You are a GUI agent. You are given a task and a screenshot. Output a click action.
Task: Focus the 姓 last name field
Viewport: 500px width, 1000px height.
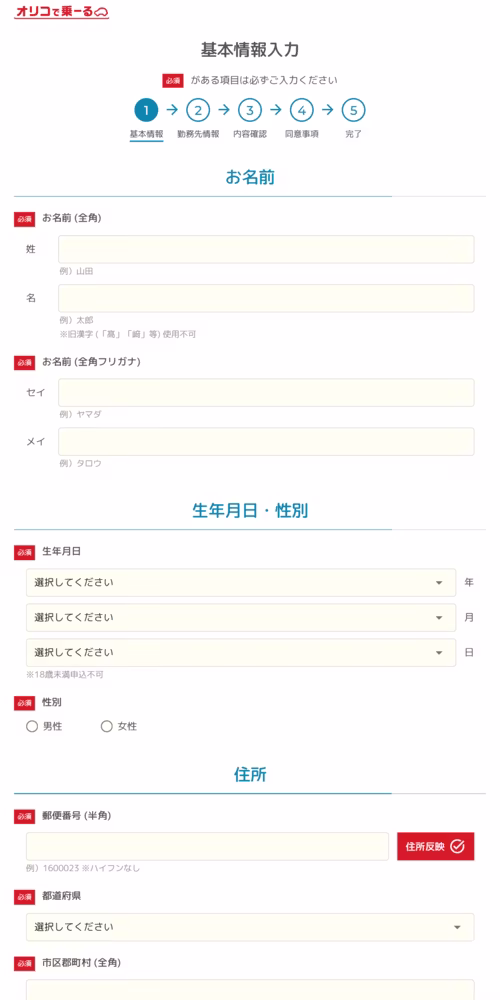tap(266, 249)
